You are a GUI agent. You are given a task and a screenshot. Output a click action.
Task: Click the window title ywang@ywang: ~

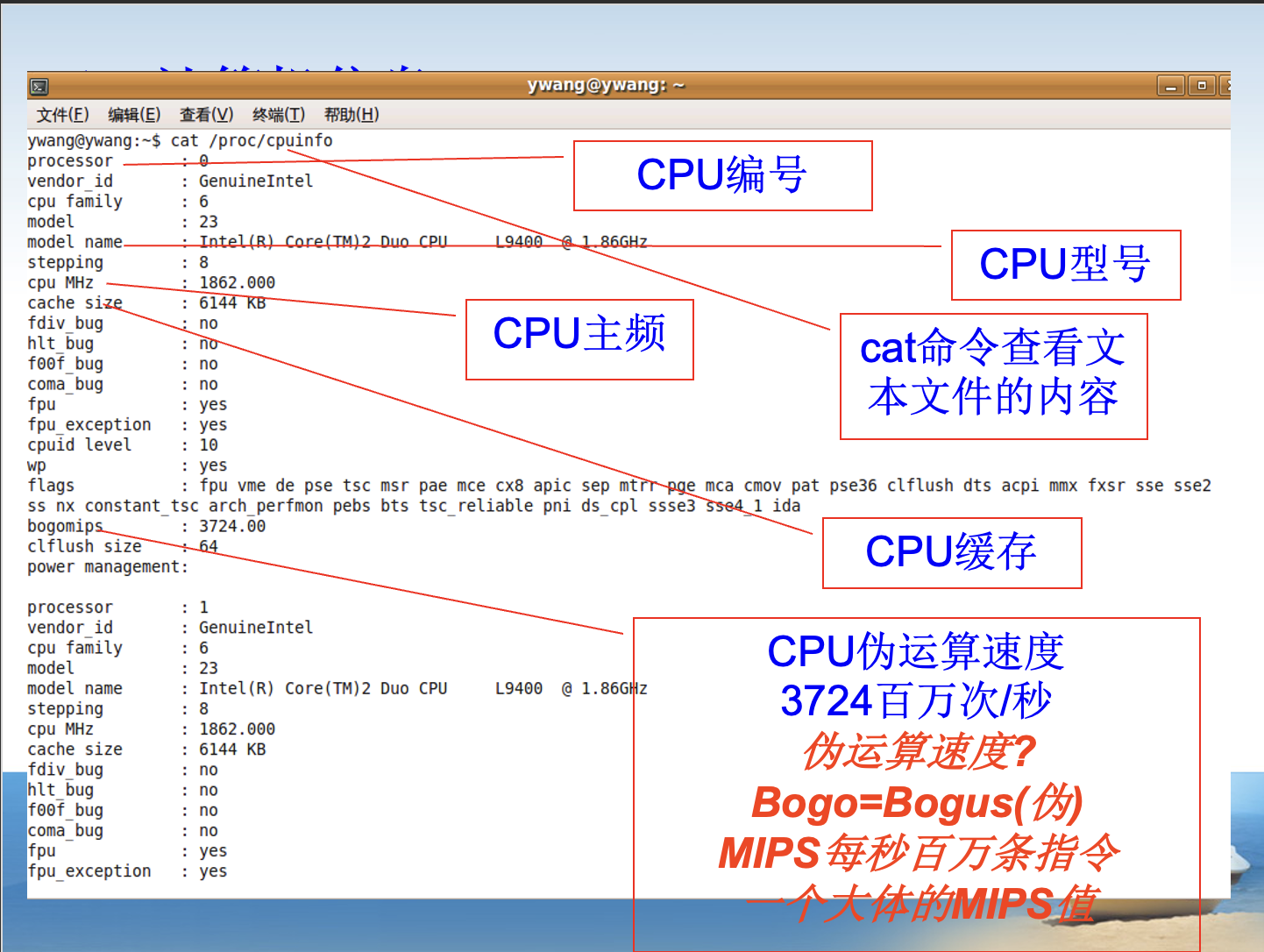click(x=606, y=85)
